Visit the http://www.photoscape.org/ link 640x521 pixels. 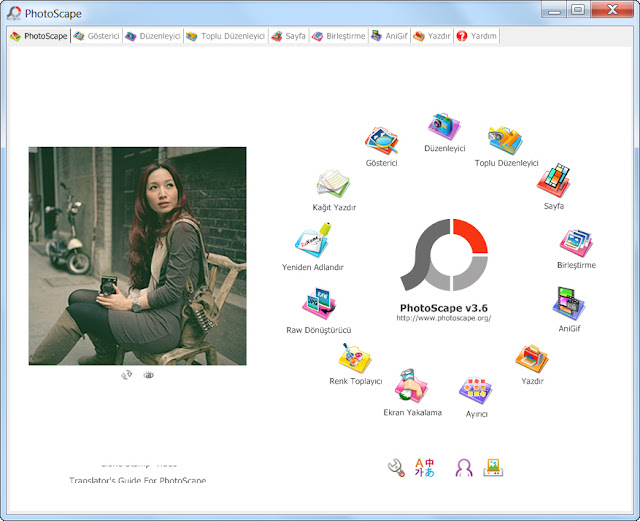[444, 318]
